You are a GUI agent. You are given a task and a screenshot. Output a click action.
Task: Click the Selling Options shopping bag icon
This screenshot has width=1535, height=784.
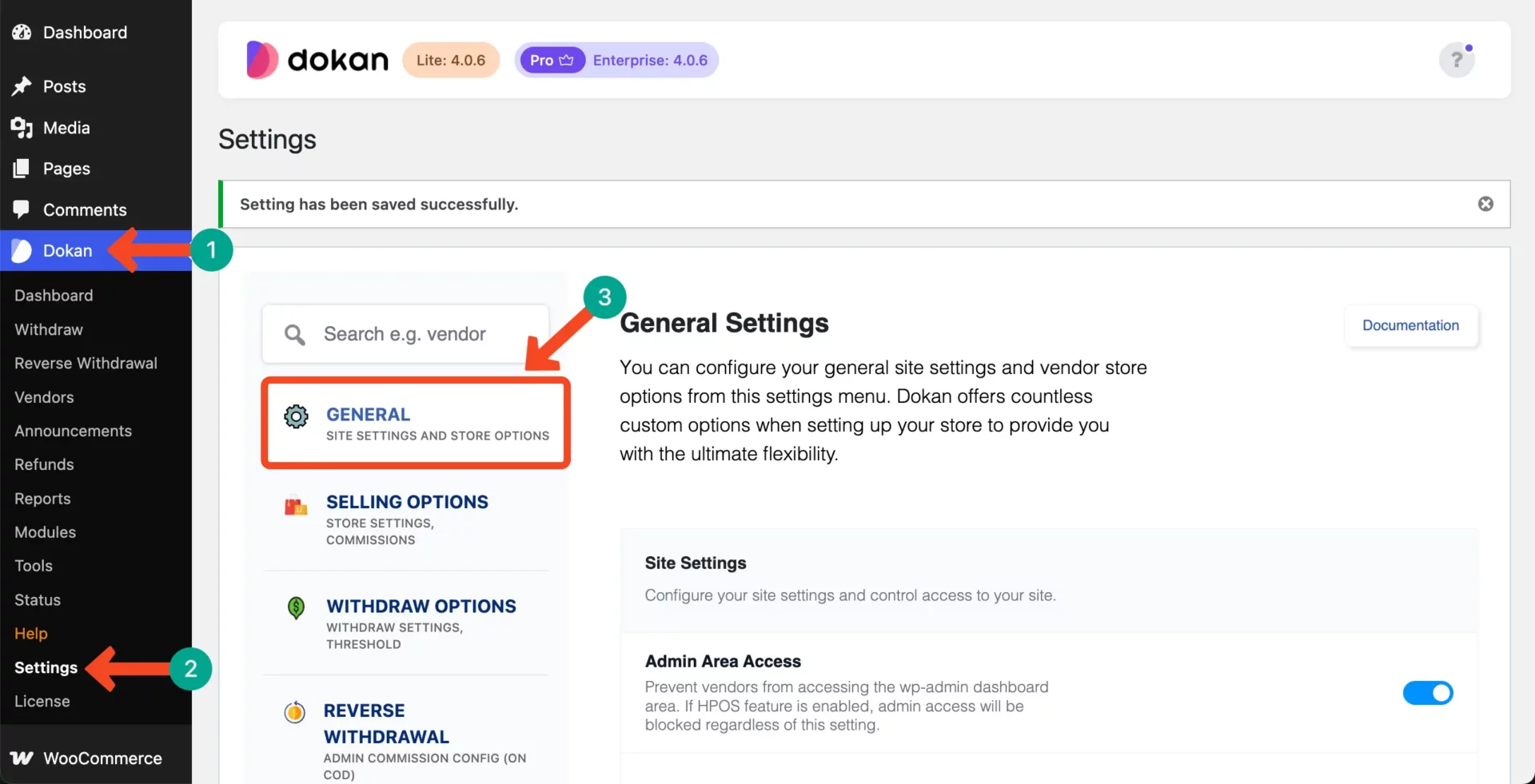296,506
